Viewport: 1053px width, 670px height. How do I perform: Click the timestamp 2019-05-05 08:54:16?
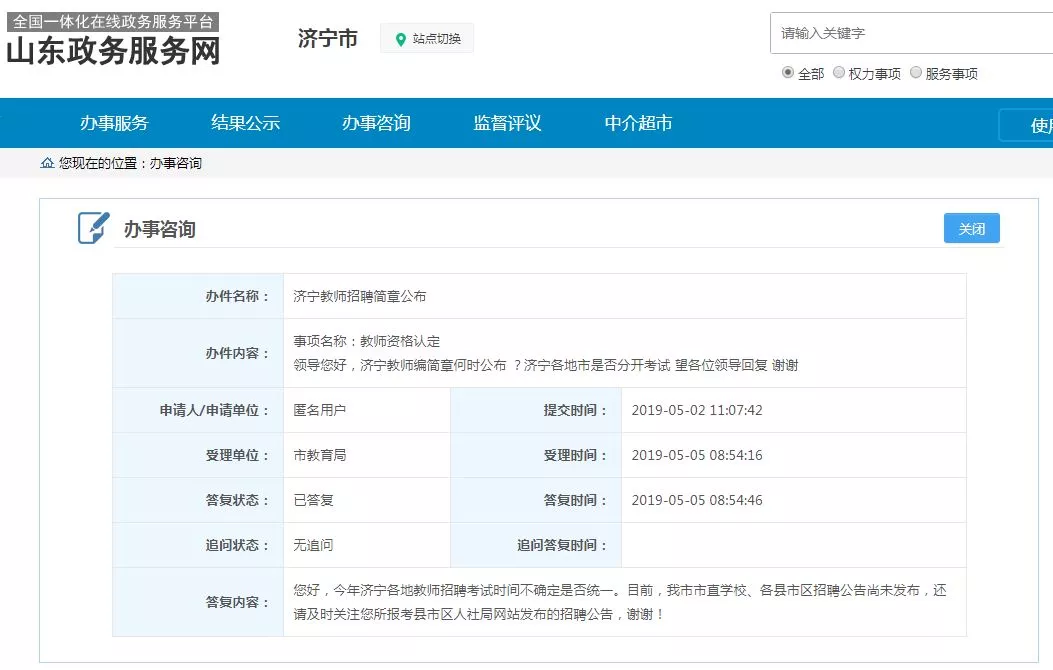(697, 455)
